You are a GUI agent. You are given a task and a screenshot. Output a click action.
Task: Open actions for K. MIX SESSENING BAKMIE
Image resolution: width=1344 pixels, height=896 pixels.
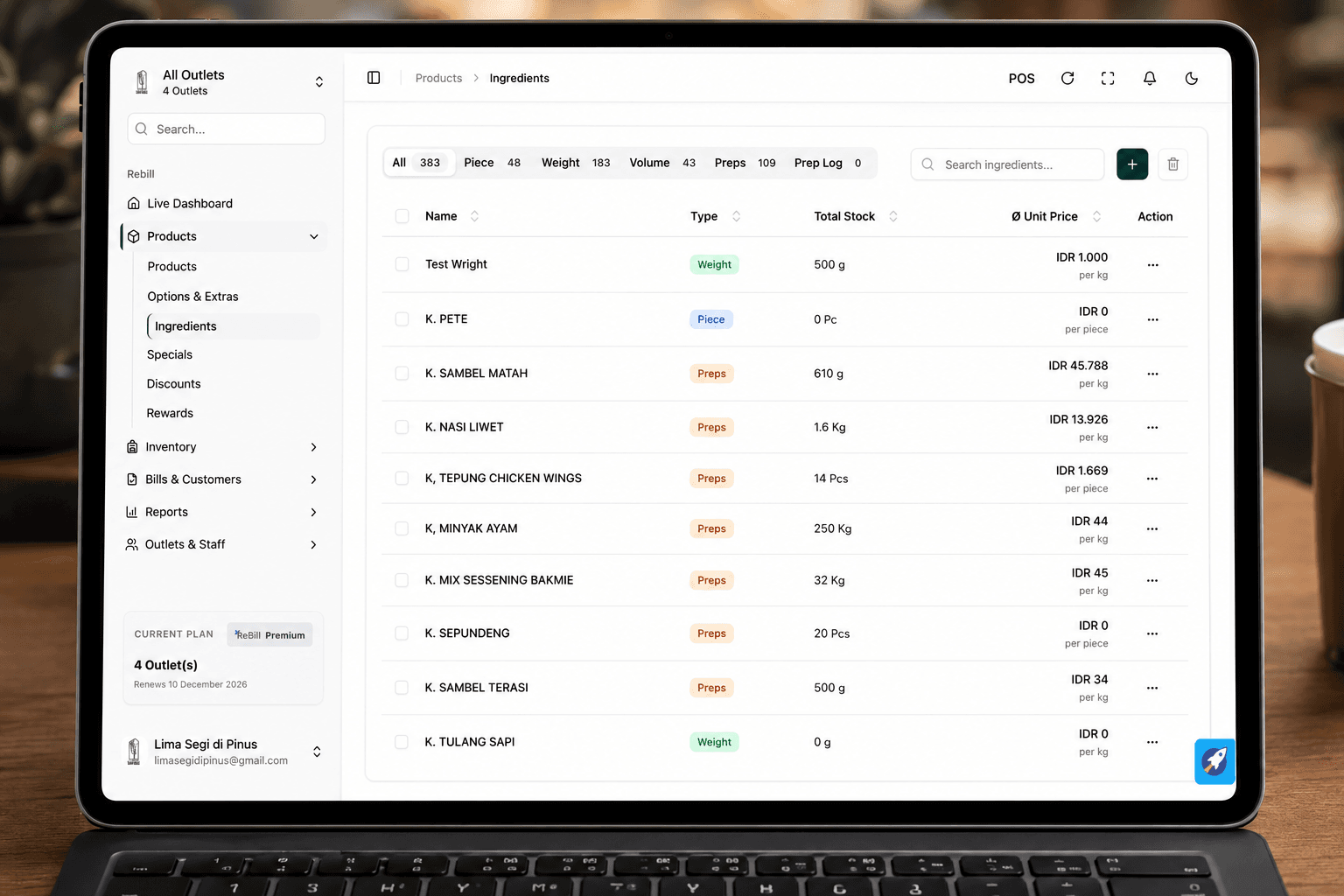click(x=1152, y=580)
